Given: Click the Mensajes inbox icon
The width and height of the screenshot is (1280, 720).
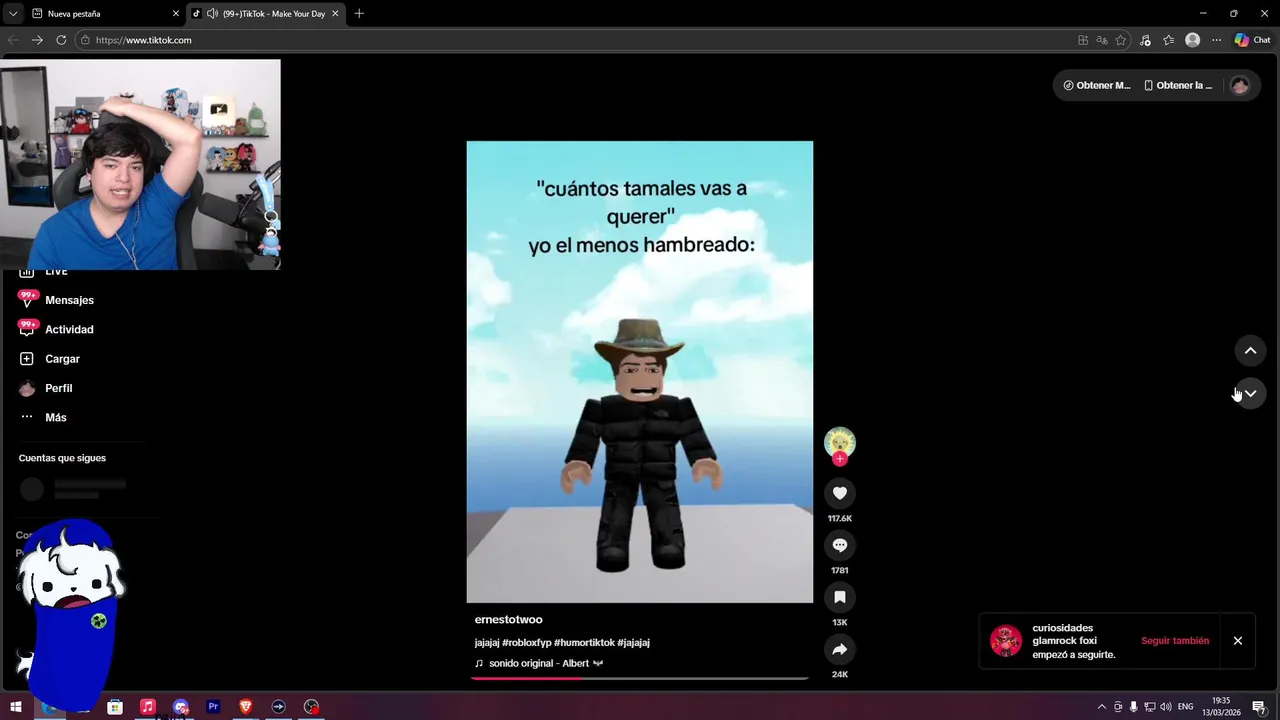Looking at the screenshot, I should point(27,300).
